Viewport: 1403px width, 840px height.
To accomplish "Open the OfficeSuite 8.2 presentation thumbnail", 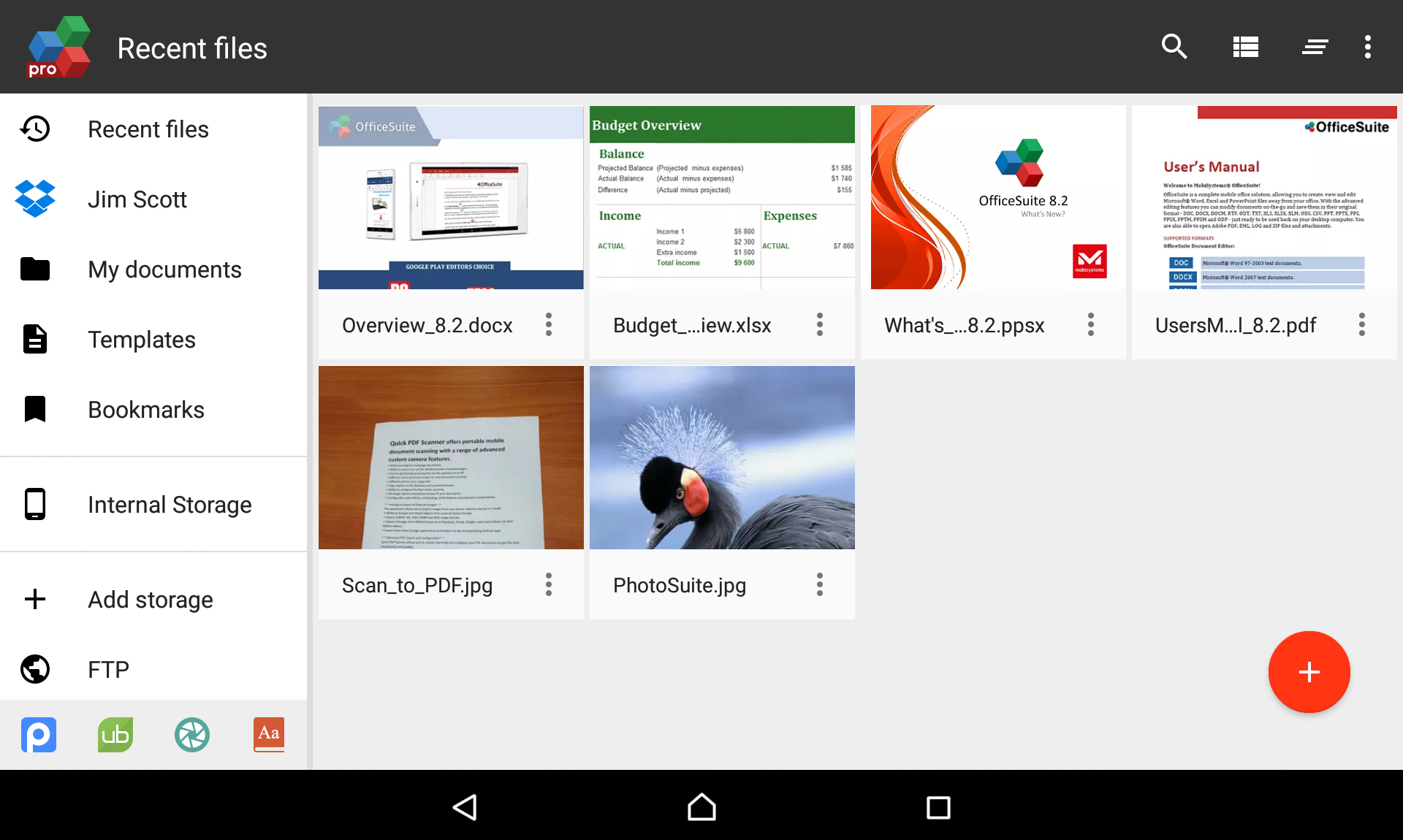I will 993,197.
